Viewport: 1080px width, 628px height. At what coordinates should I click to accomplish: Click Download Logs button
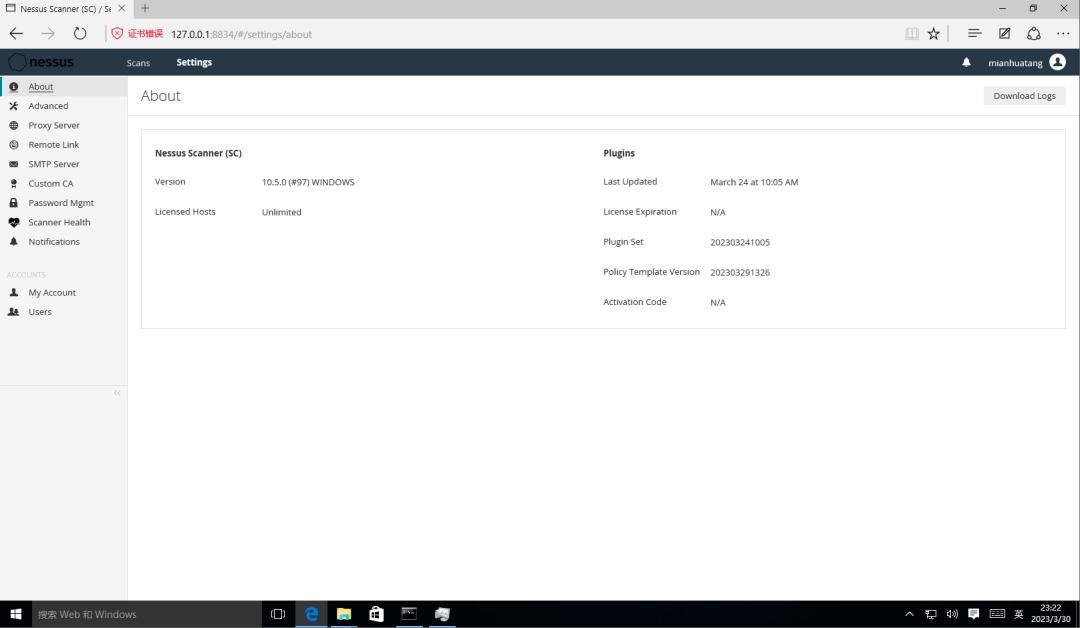pos(1024,96)
